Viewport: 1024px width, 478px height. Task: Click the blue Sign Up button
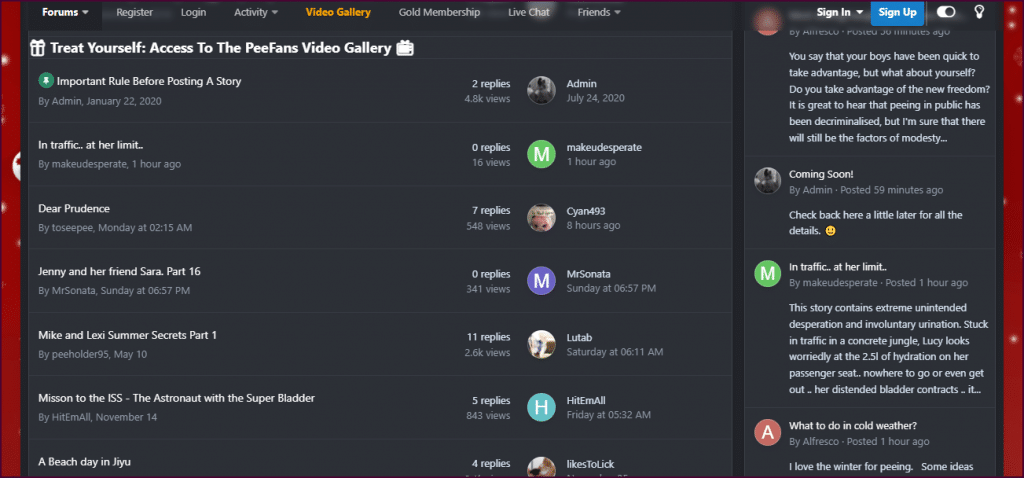[x=897, y=12]
